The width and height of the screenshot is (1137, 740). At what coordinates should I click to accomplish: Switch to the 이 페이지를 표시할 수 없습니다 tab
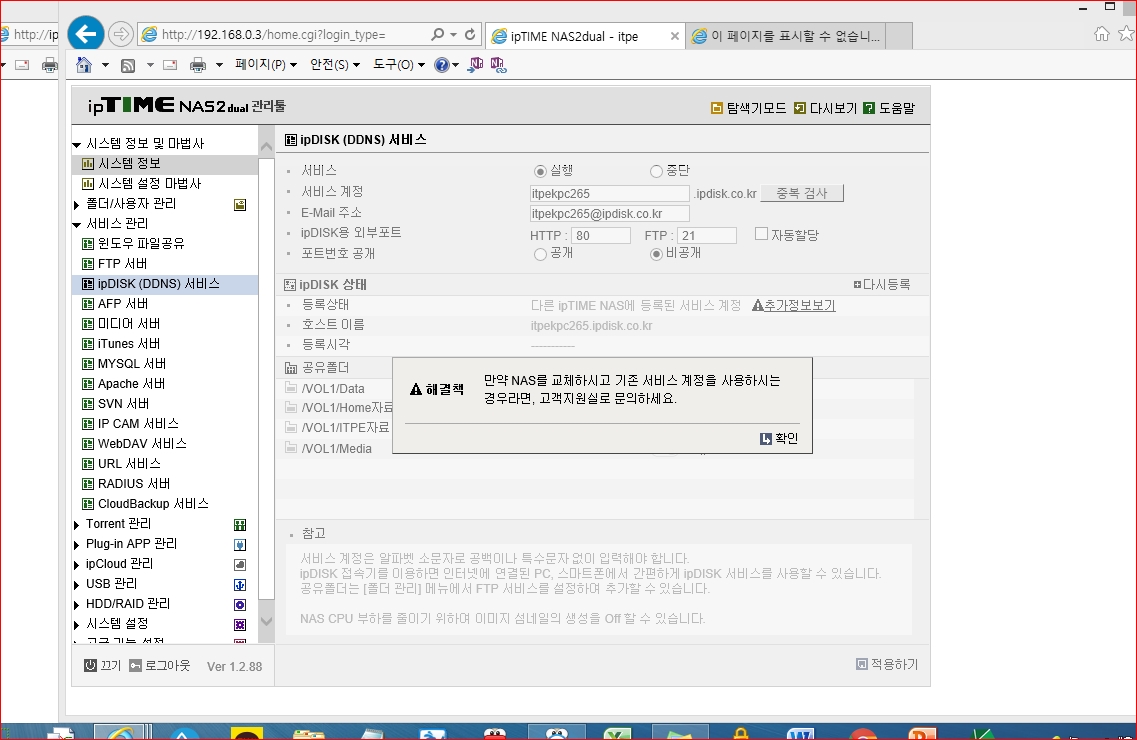pos(785,36)
